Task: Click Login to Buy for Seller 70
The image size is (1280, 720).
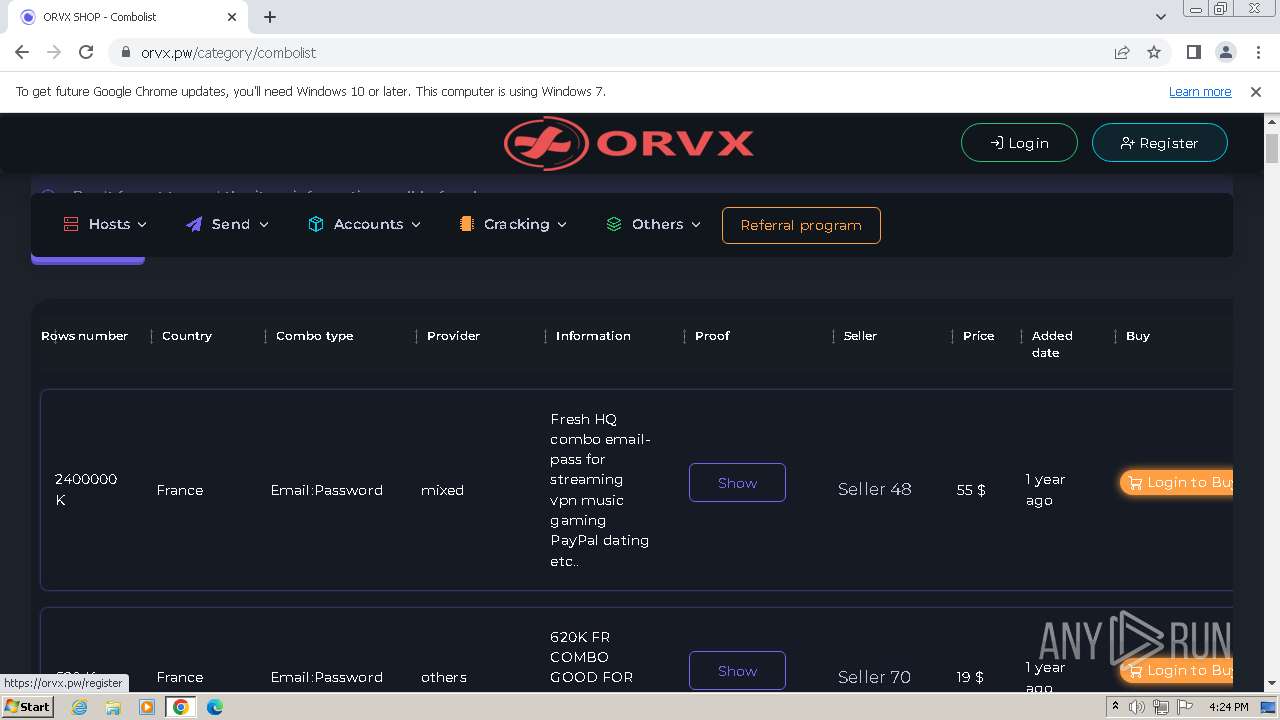Action: click(x=1176, y=670)
